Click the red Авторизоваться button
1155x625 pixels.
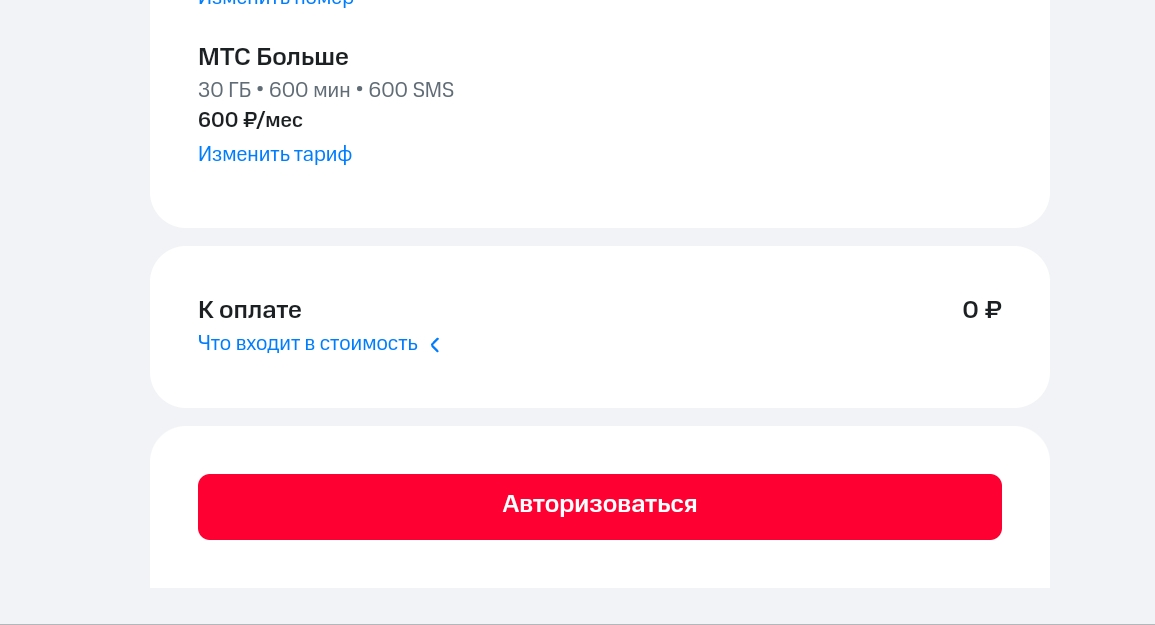(600, 507)
